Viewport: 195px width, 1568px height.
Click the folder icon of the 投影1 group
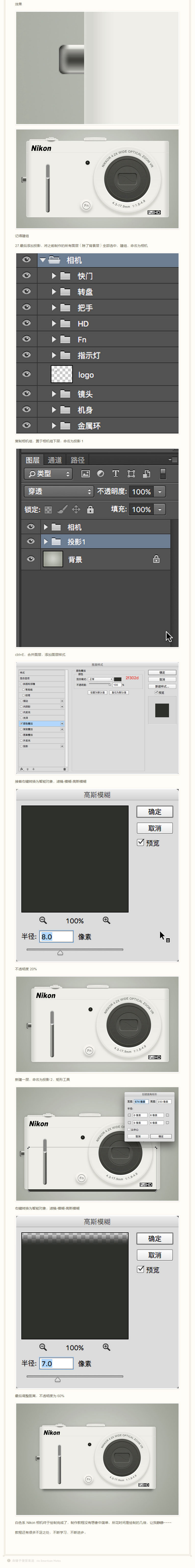[x=56, y=541]
